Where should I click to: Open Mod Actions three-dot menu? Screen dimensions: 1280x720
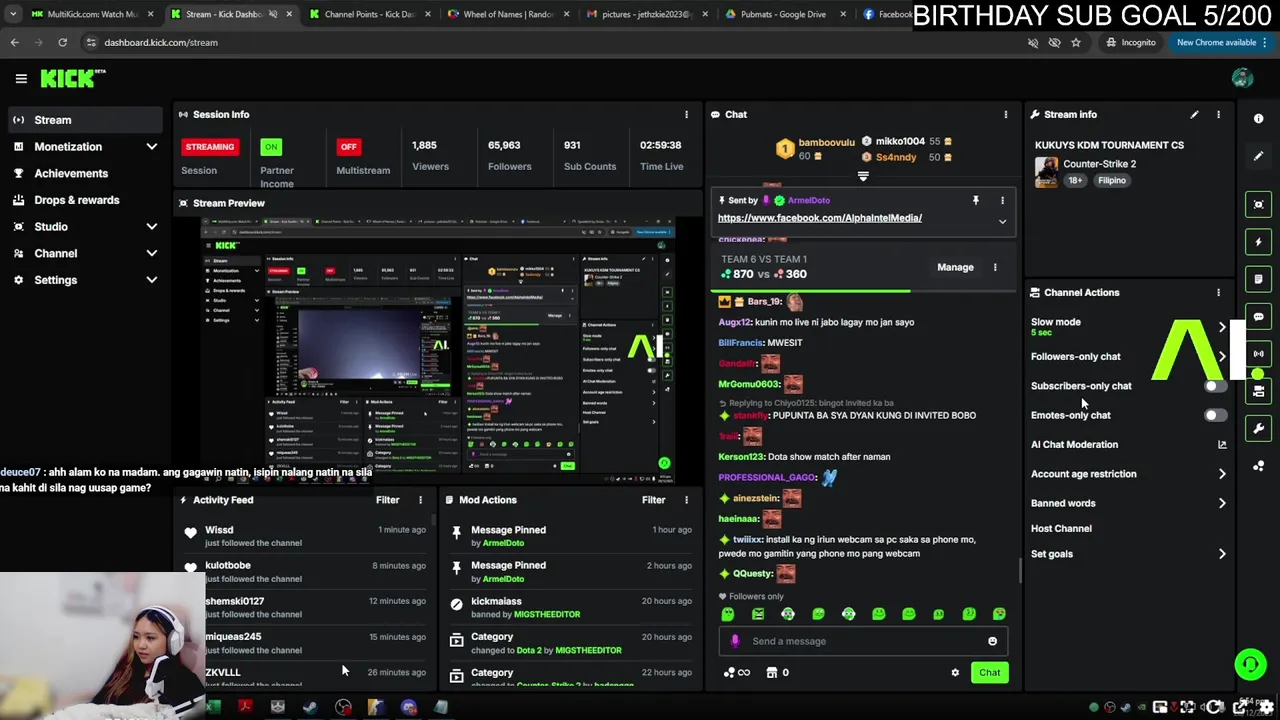(x=686, y=500)
